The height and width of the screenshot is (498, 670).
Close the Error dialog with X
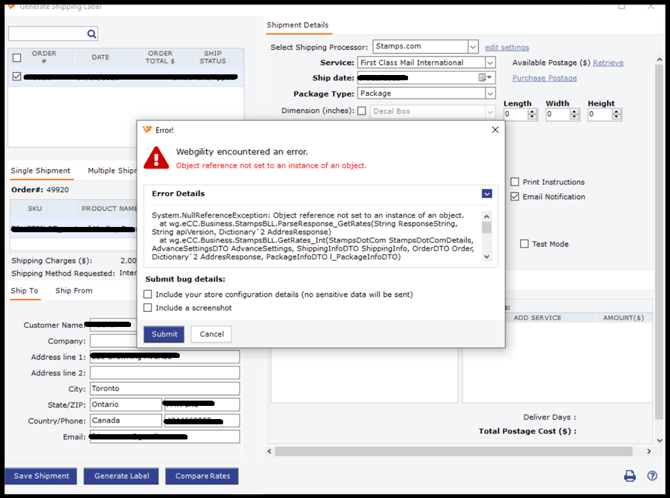click(495, 130)
